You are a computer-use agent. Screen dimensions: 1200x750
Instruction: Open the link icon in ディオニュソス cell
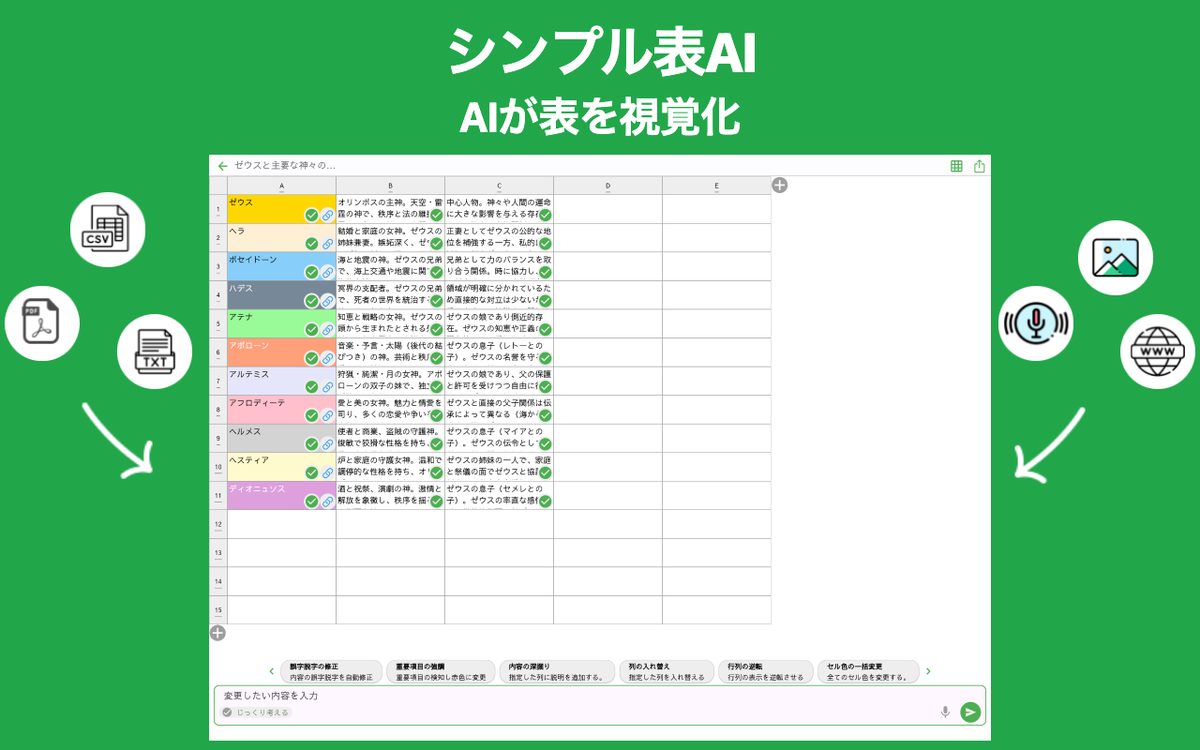click(327, 502)
